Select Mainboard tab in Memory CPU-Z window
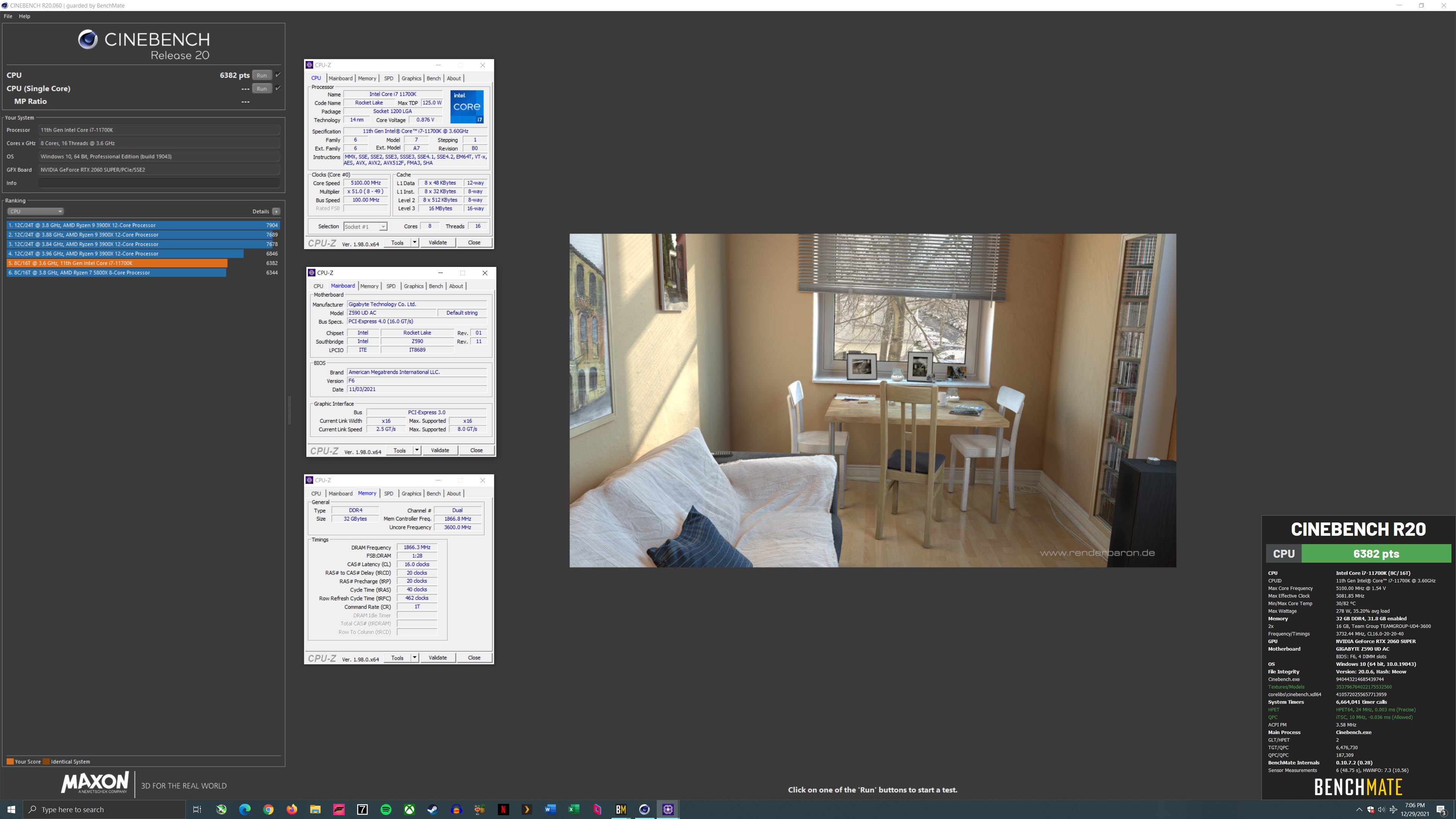Image resolution: width=1456 pixels, height=819 pixels. pyautogui.click(x=340, y=493)
